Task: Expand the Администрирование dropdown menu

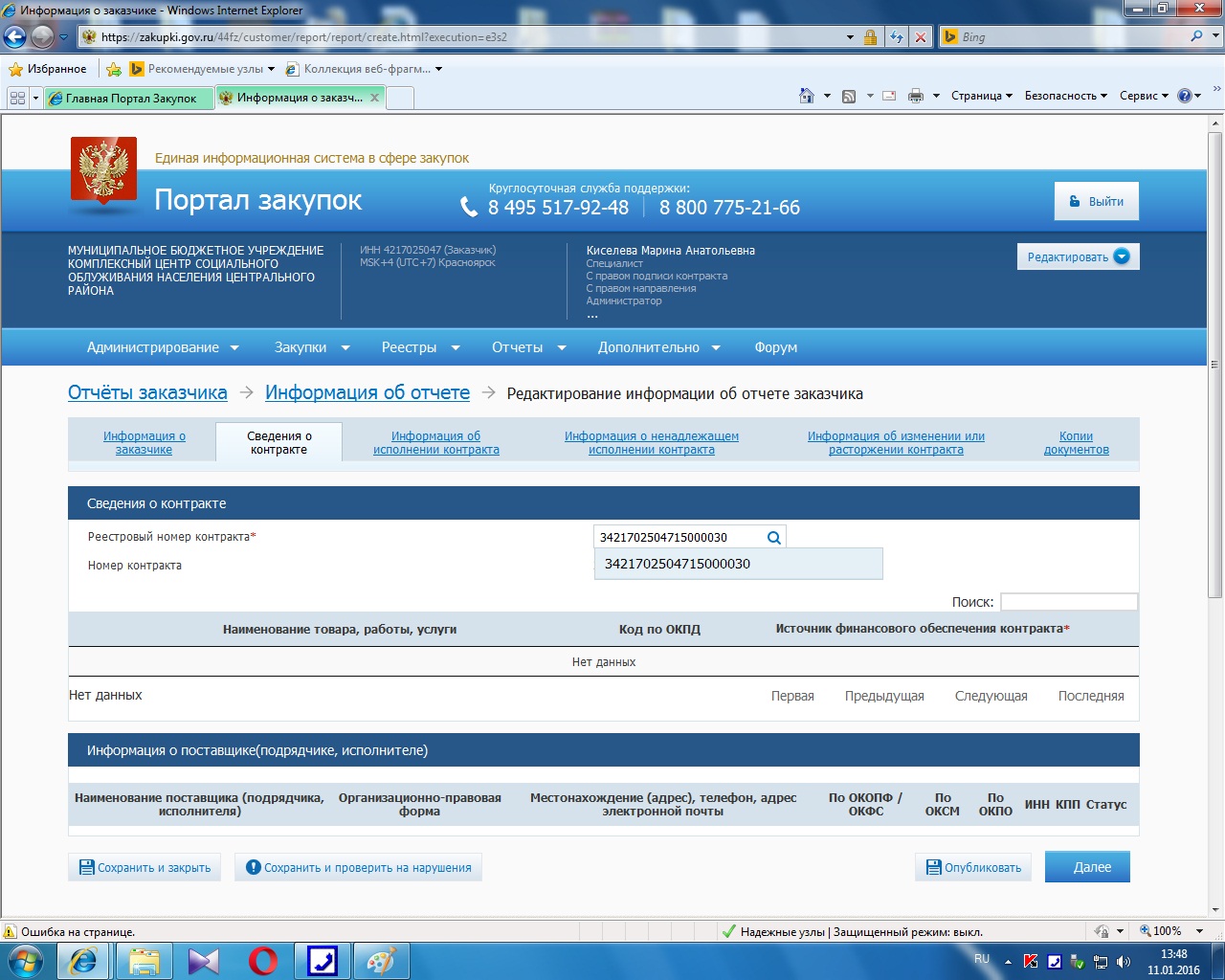Action: (163, 347)
